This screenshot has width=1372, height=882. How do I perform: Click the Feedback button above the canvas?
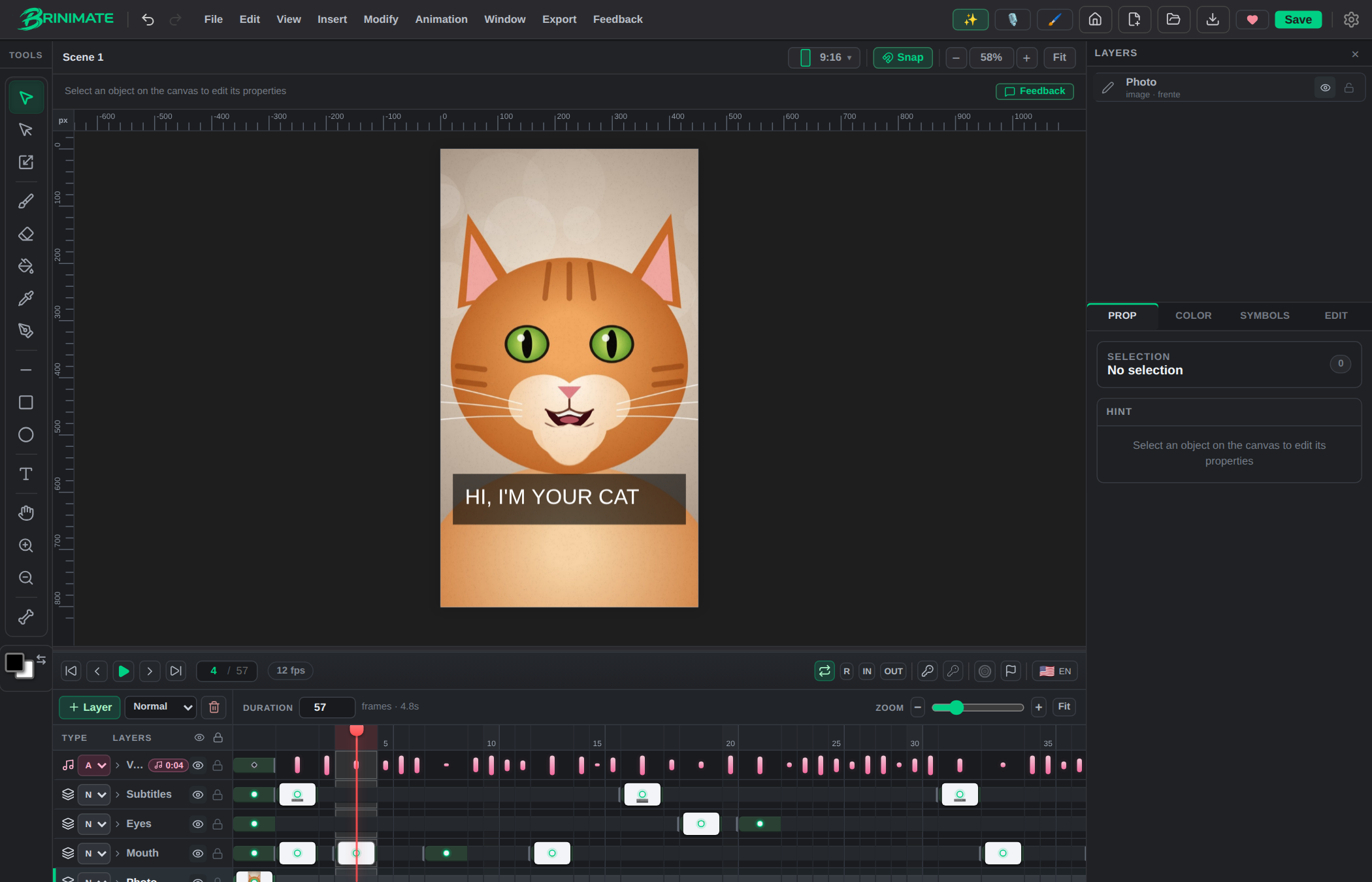click(x=1034, y=91)
